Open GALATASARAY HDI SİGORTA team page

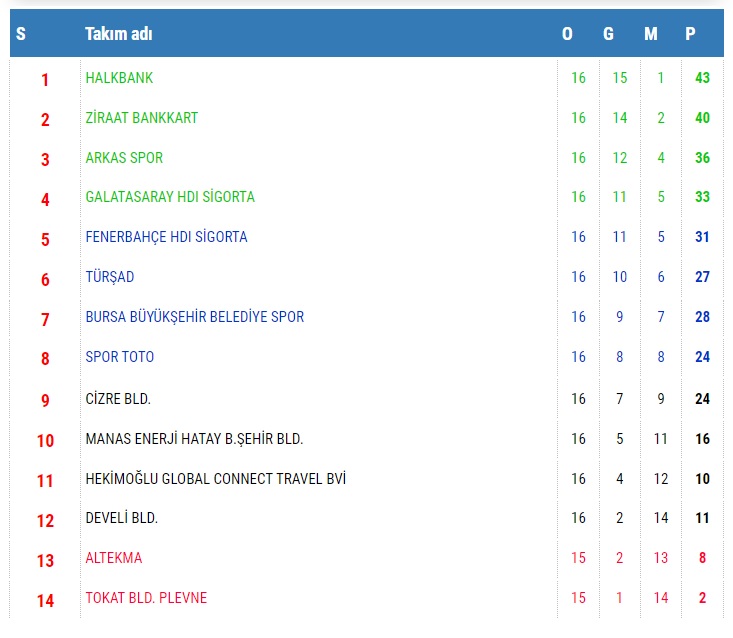coord(170,197)
